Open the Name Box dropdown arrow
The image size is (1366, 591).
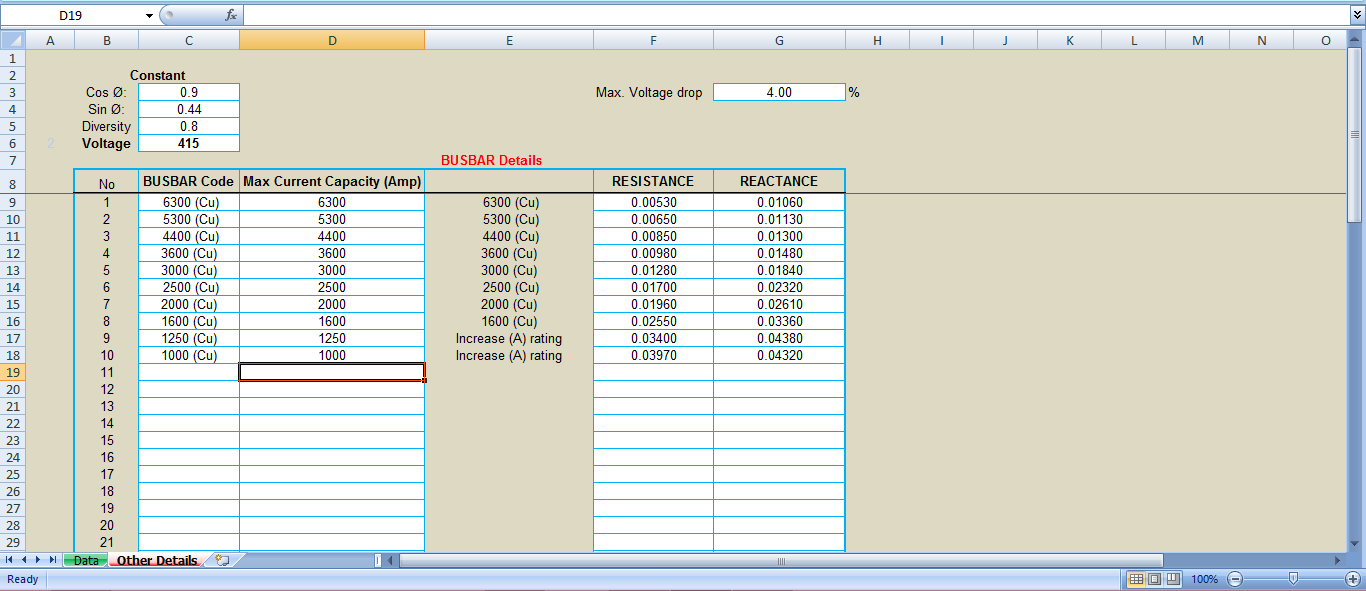click(149, 15)
